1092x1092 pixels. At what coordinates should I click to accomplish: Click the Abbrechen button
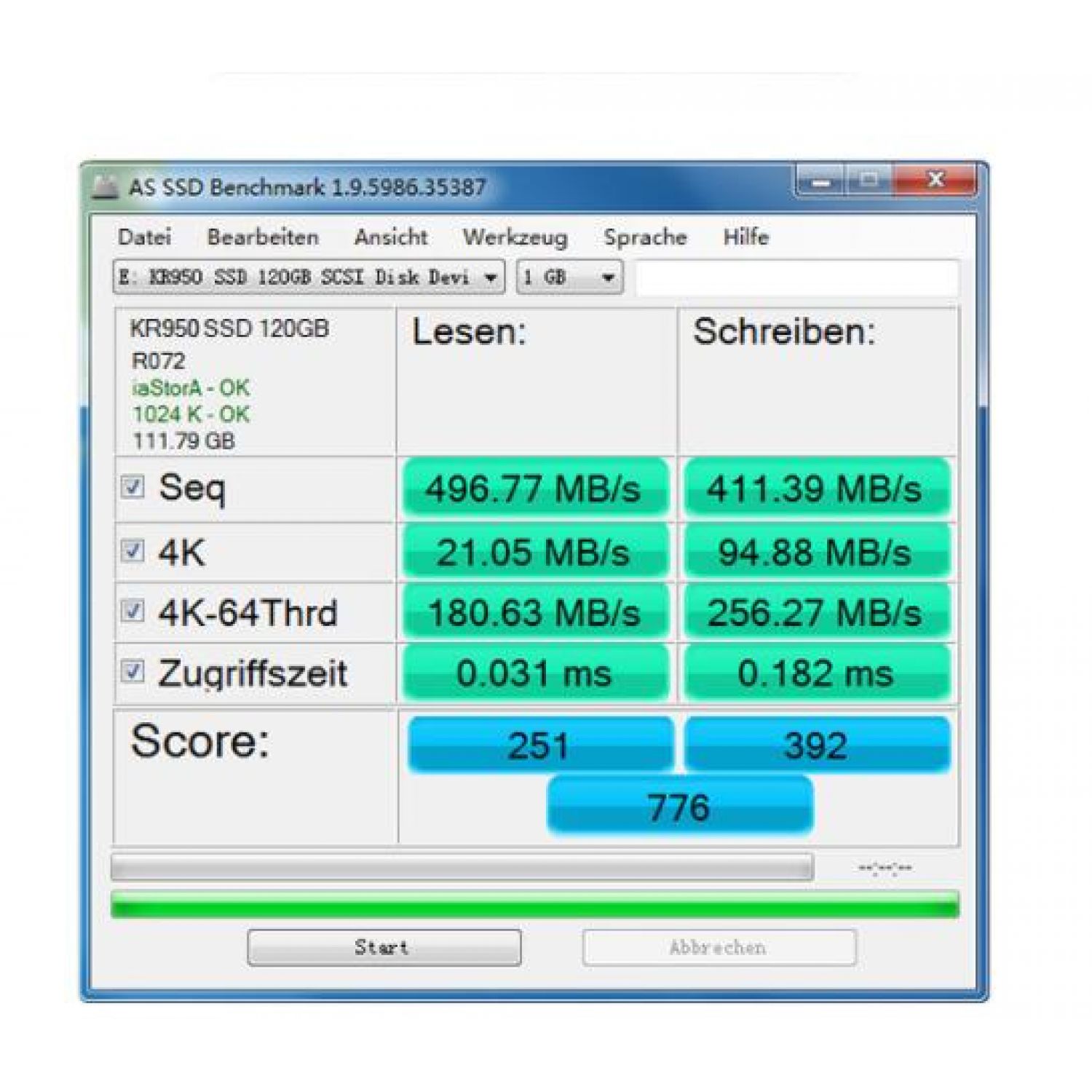(x=719, y=947)
